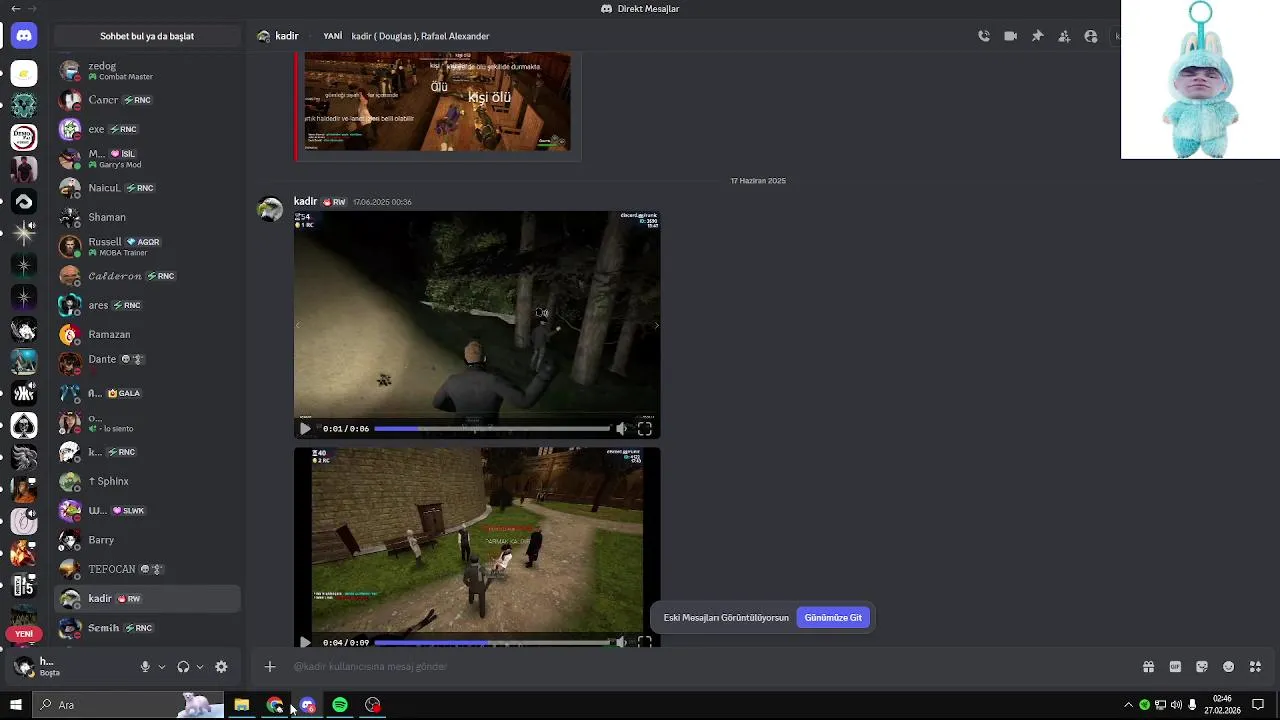Open the Chrome taskbar icon
The image size is (1280, 720).
pos(275,705)
